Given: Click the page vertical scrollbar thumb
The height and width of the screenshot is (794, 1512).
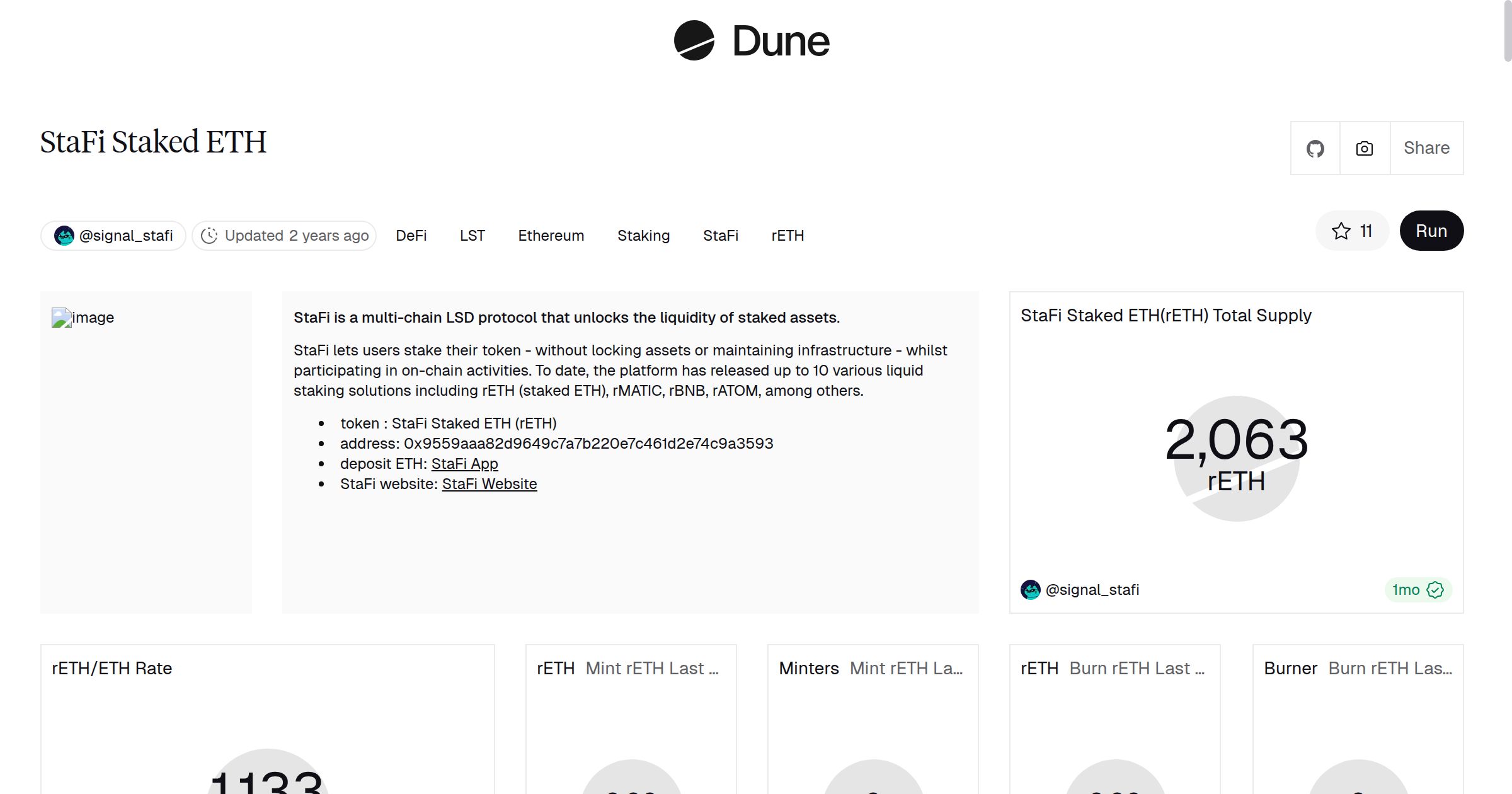Looking at the screenshot, I should [x=1507, y=32].
